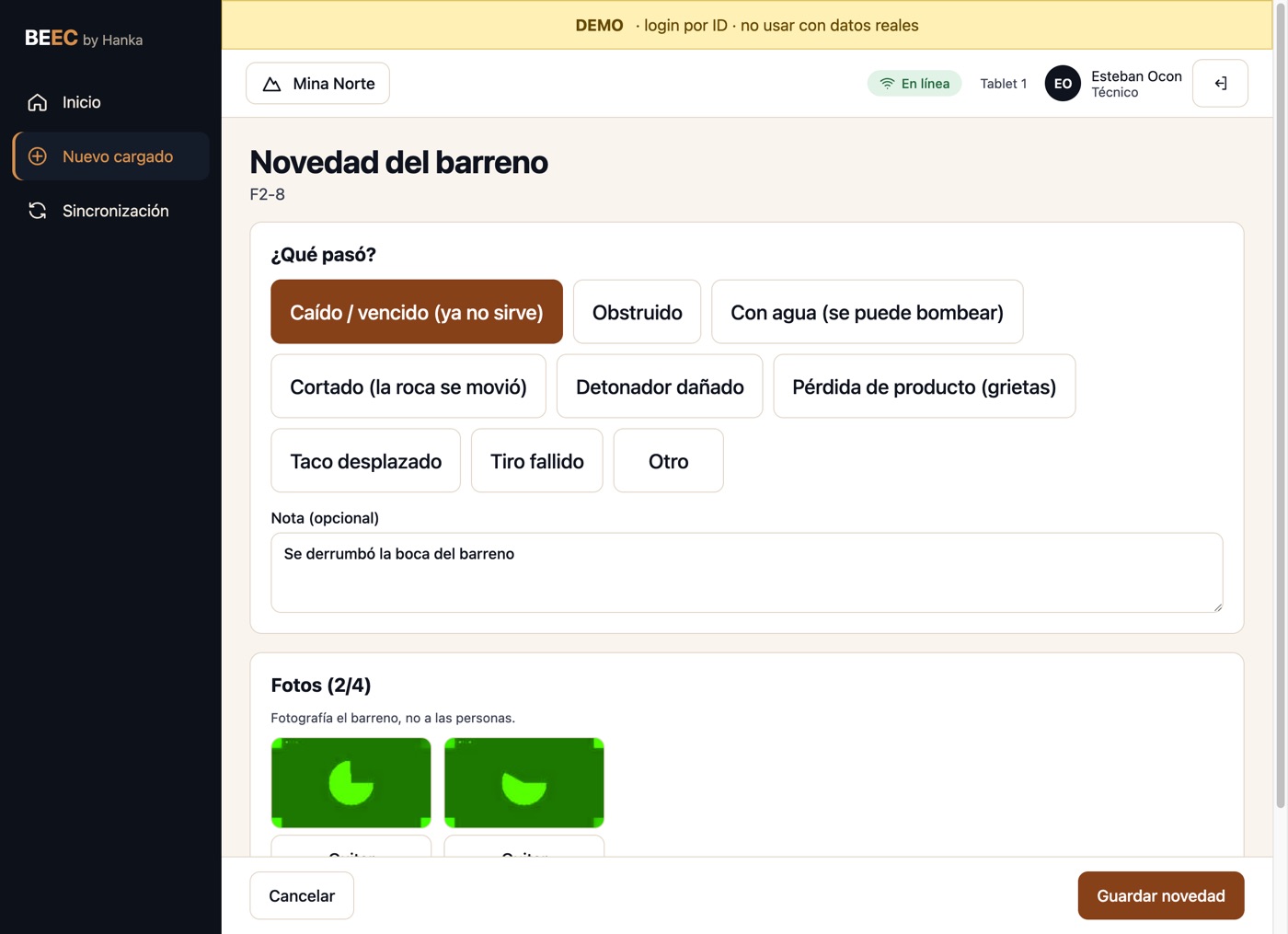Screen dimensions: 1288x934
Task: Click the plus circle icon for Nuevo cargado
Action: (x=38, y=156)
